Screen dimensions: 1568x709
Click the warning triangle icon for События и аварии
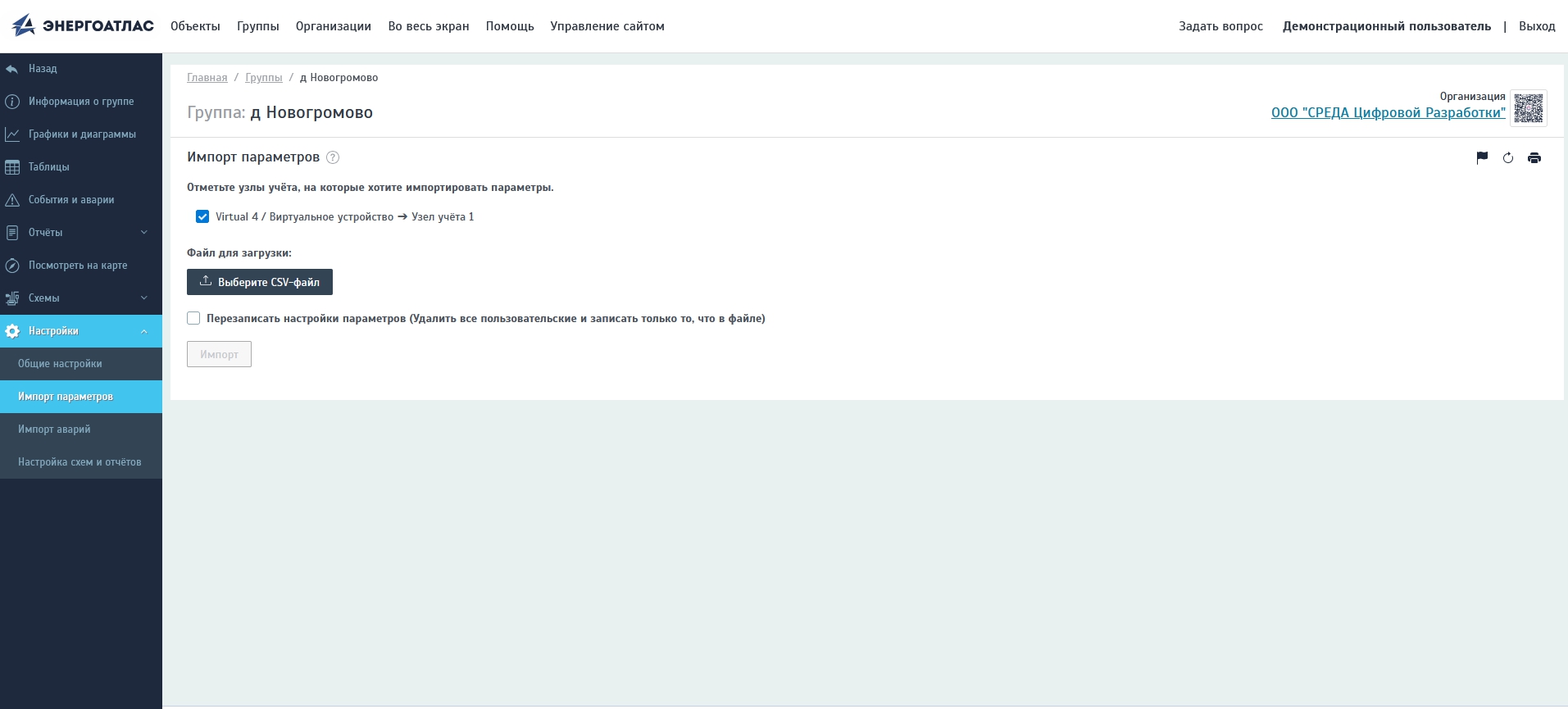12,200
